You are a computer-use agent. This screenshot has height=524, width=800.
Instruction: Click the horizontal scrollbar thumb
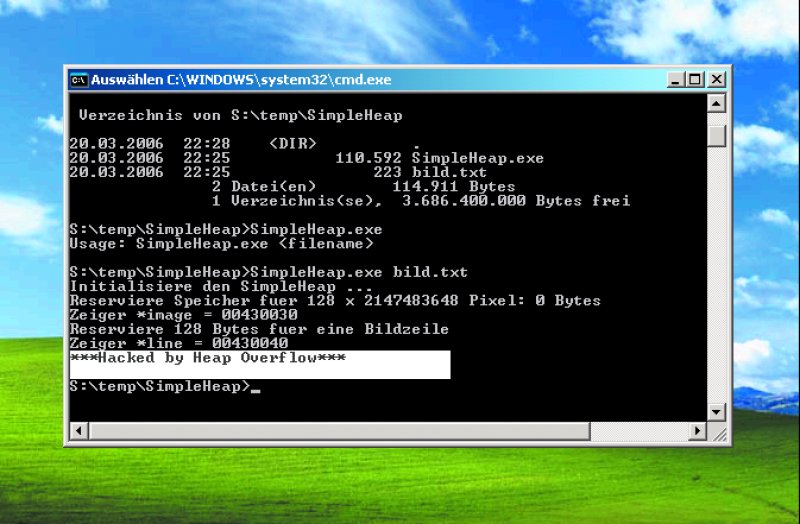pyautogui.click(x=340, y=431)
